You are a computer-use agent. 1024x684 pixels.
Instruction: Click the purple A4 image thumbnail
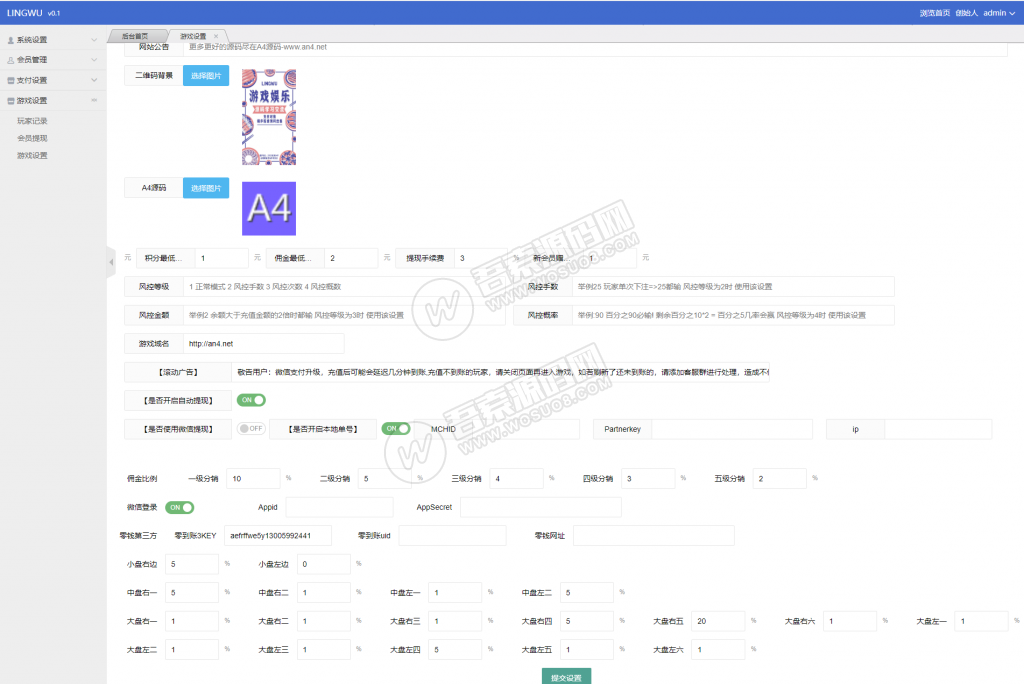tap(269, 208)
